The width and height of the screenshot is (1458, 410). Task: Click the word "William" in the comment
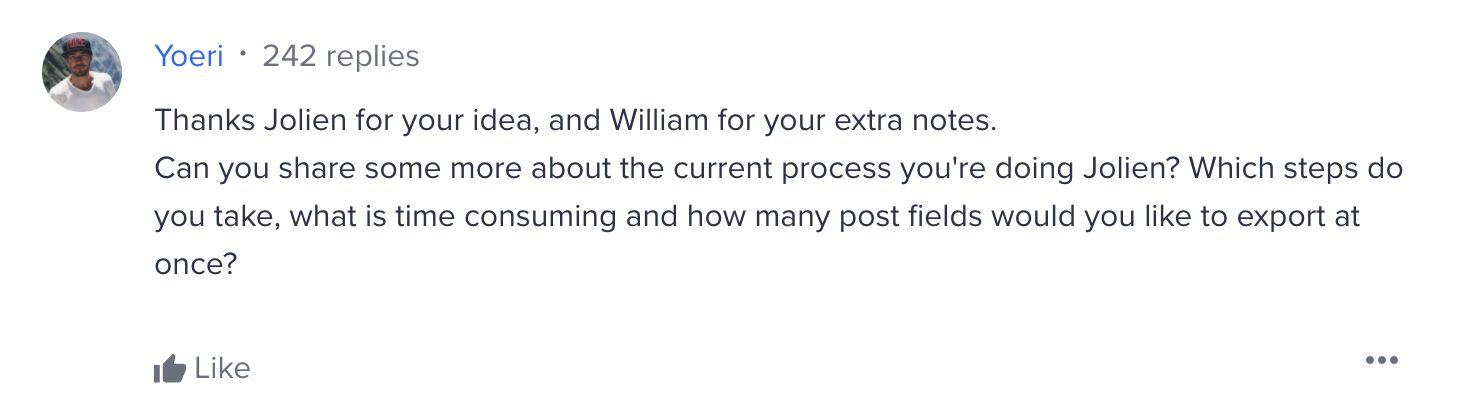point(658,122)
